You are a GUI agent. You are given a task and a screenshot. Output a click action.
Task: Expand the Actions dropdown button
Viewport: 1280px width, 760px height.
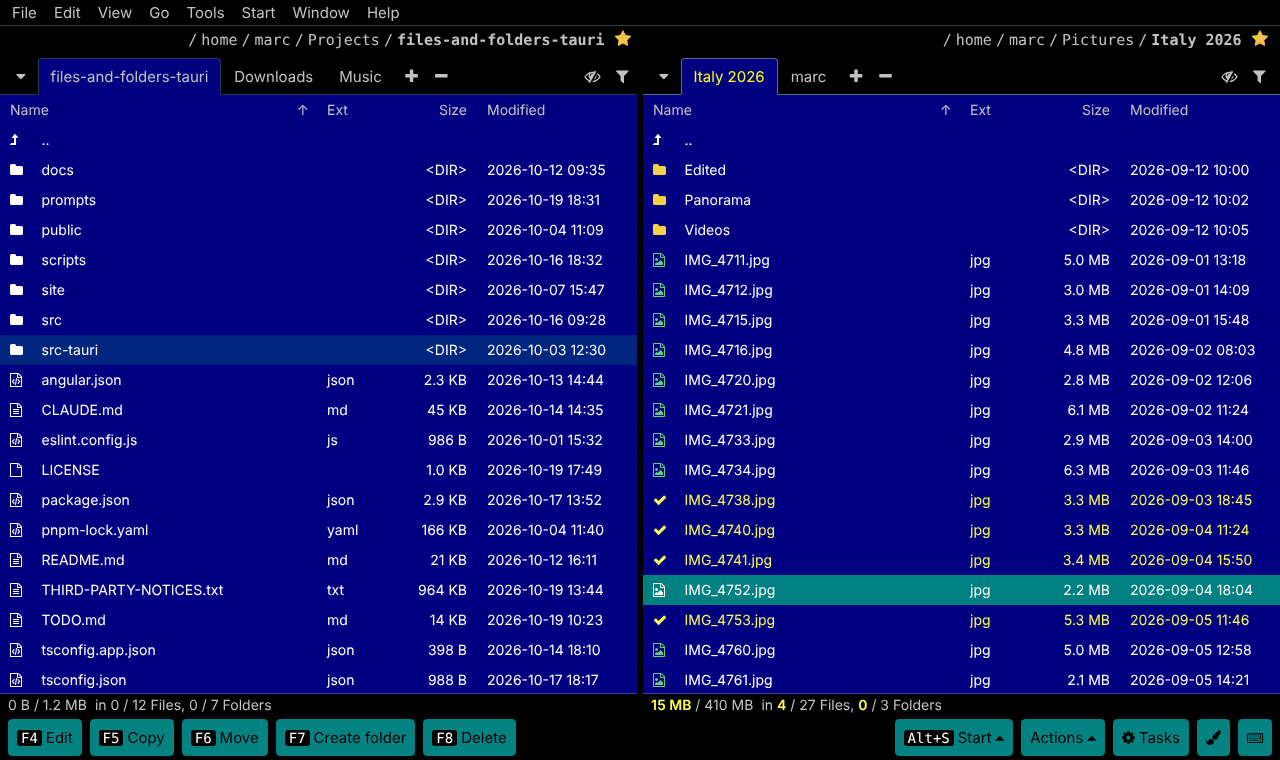(1062, 738)
